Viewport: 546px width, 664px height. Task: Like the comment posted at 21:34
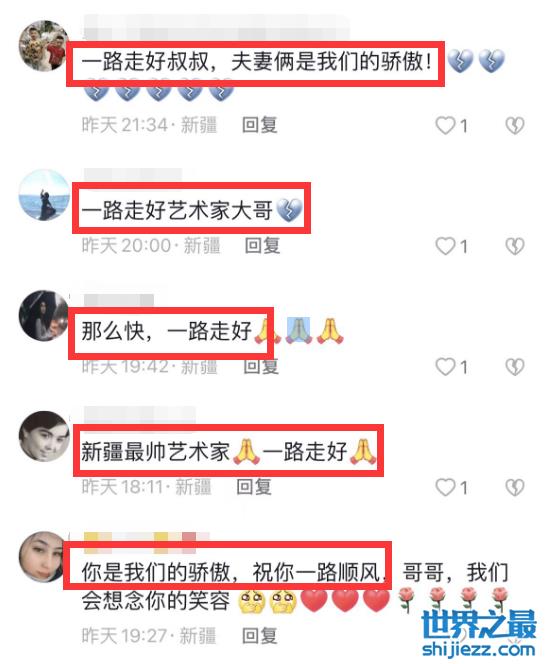click(x=445, y=125)
